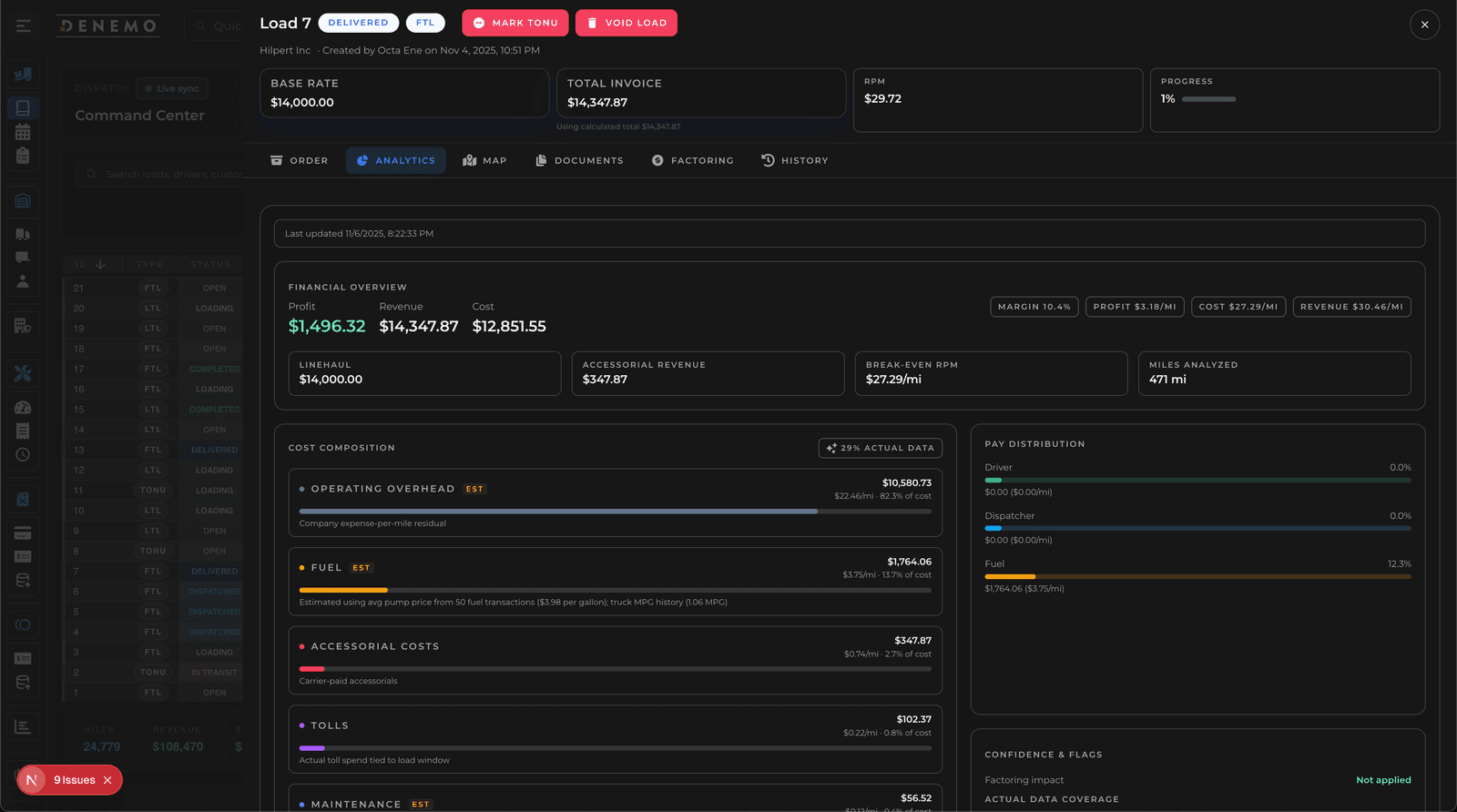The image size is (1457, 812).
Task: Click the Base Rate $14,000.00 card
Action: pyautogui.click(x=405, y=93)
